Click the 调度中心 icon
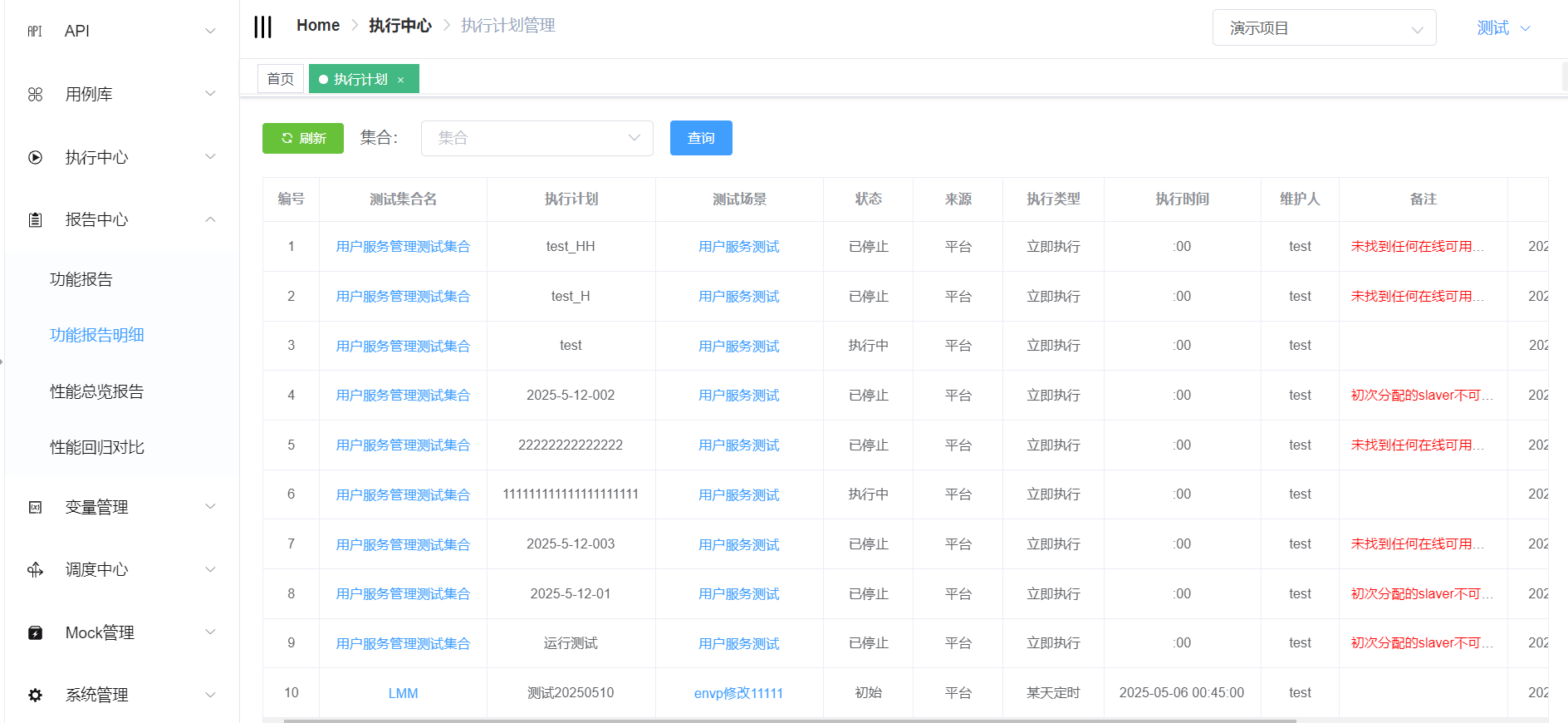 (35, 570)
